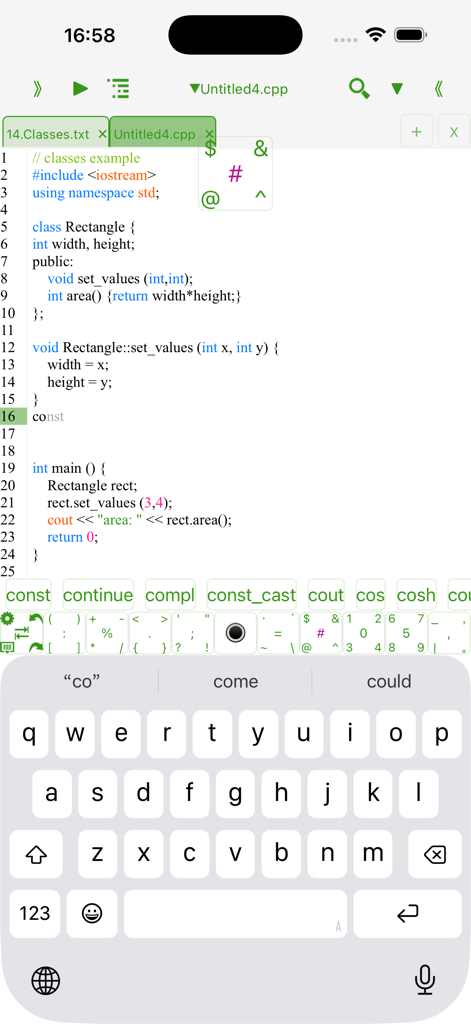The height and width of the screenshot is (1024, 471).
Task: Tap the 't' key on keyboard
Action: (212, 733)
